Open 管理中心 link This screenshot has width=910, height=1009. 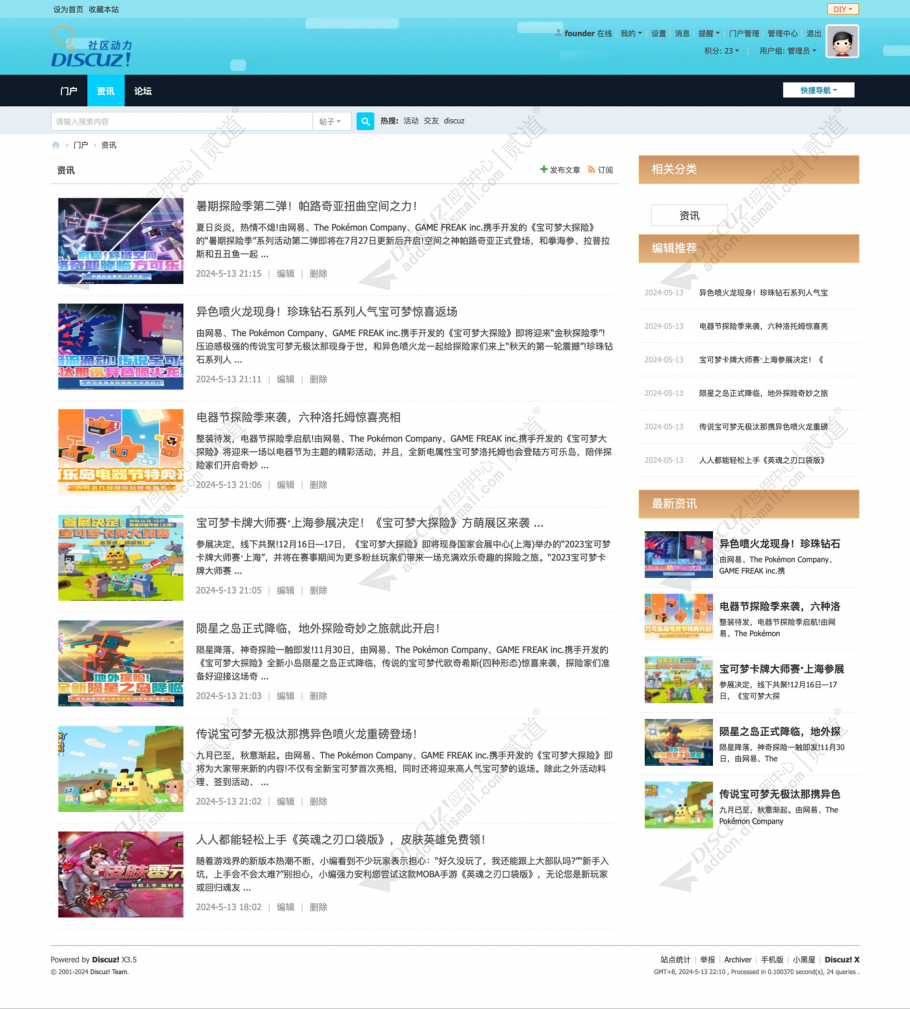(783, 33)
